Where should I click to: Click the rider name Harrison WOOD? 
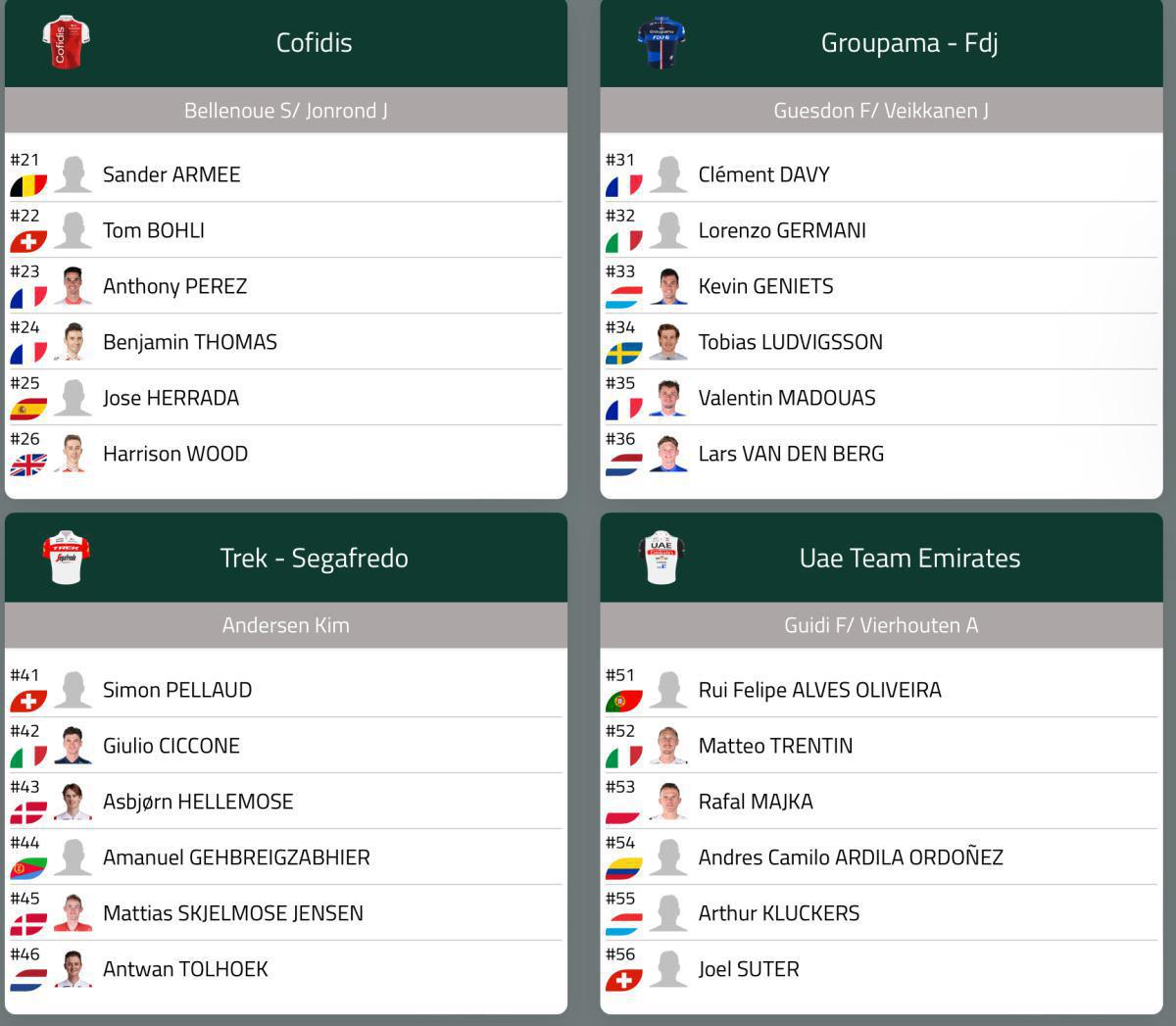tap(175, 453)
